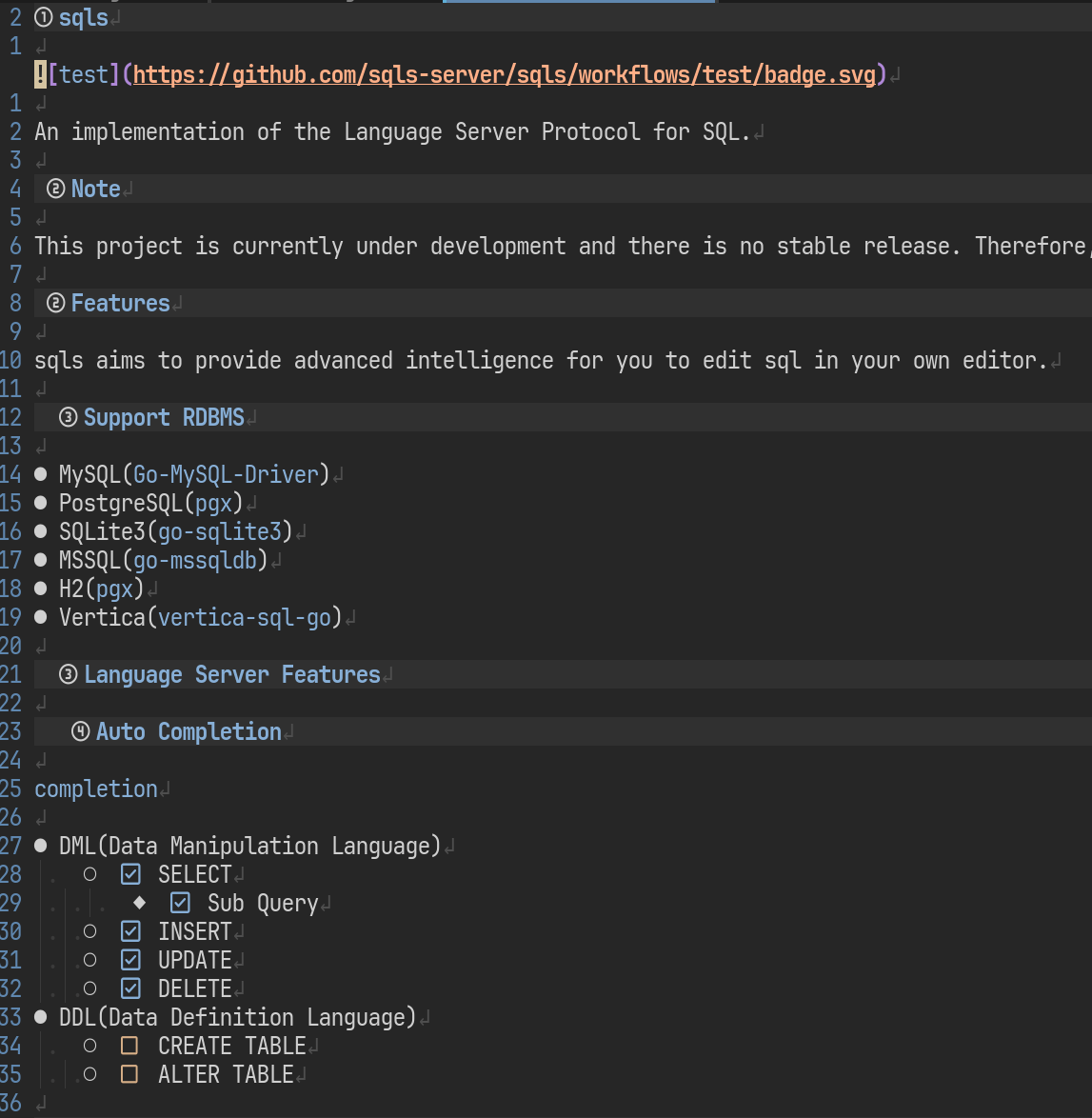Click the level-1 heading icon beside sqls

coord(44,17)
